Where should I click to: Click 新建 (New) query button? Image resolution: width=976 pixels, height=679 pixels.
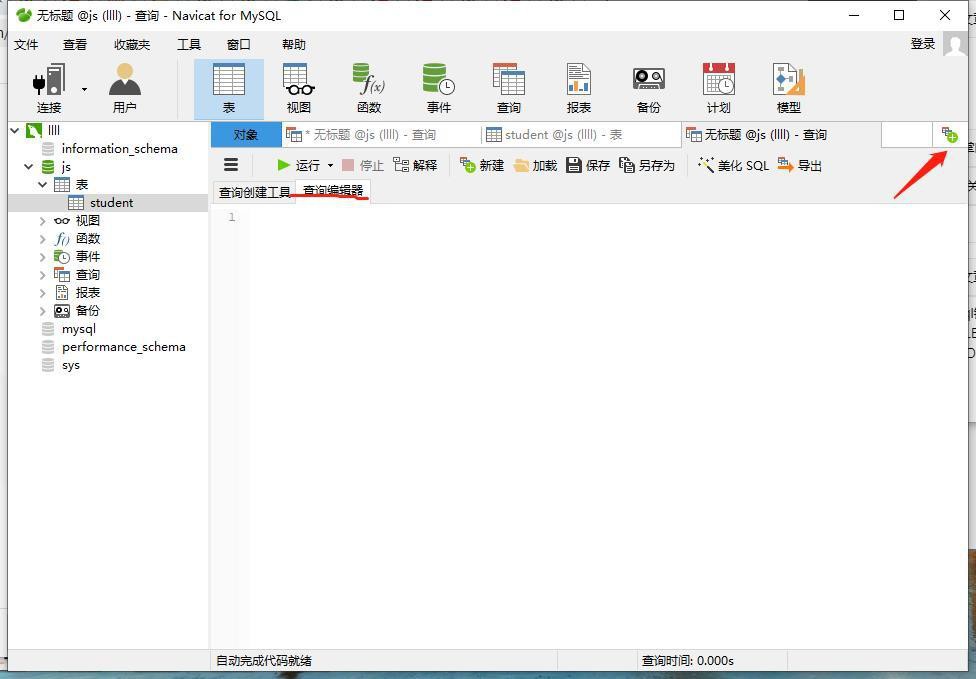pos(482,165)
